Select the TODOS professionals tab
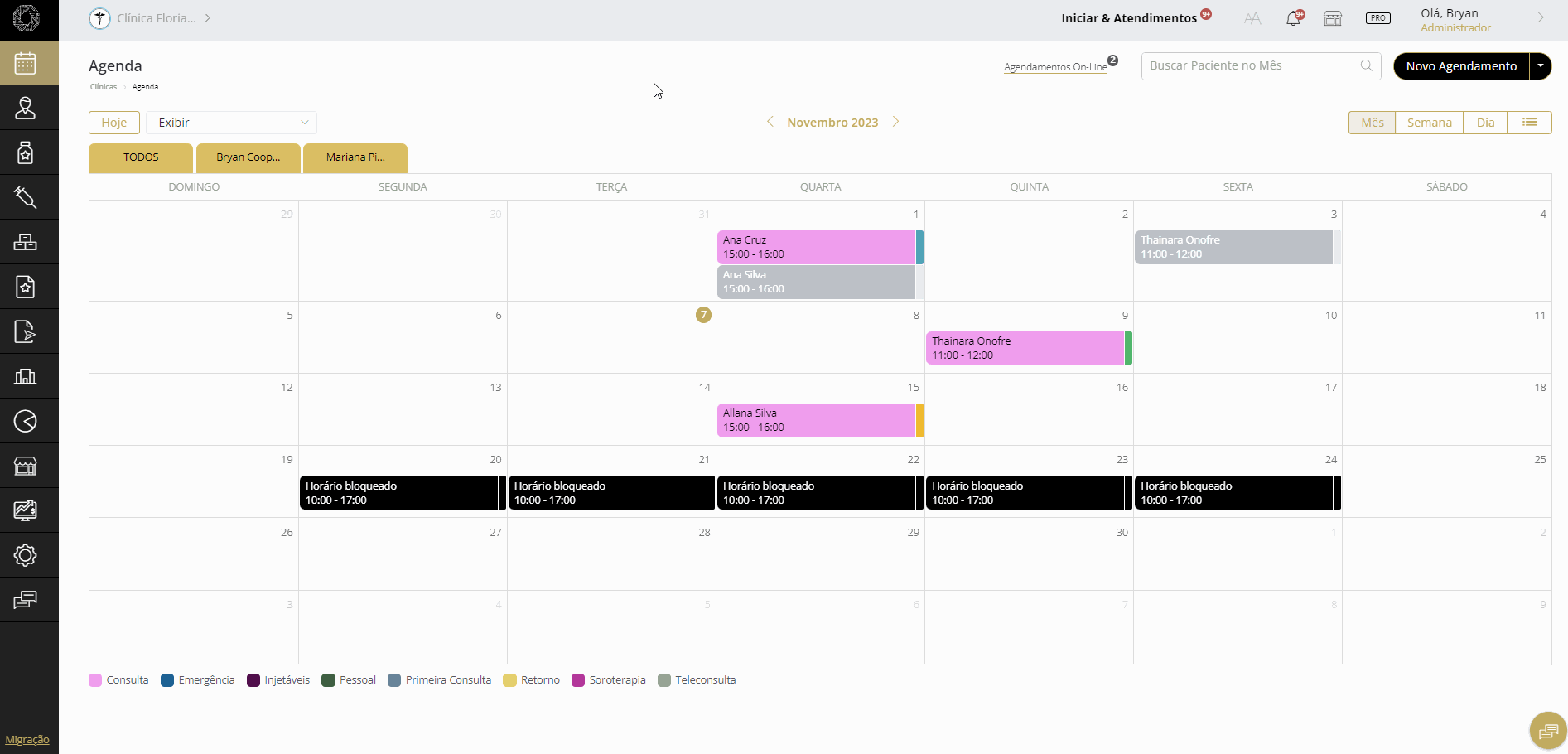Screen dimensions: 1568x754 (141, 157)
